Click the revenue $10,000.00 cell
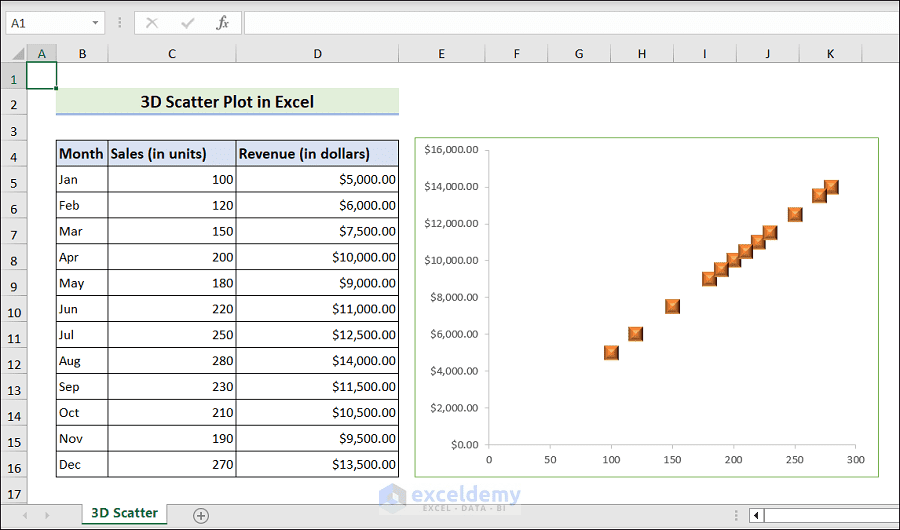900x530 pixels. (x=317, y=257)
